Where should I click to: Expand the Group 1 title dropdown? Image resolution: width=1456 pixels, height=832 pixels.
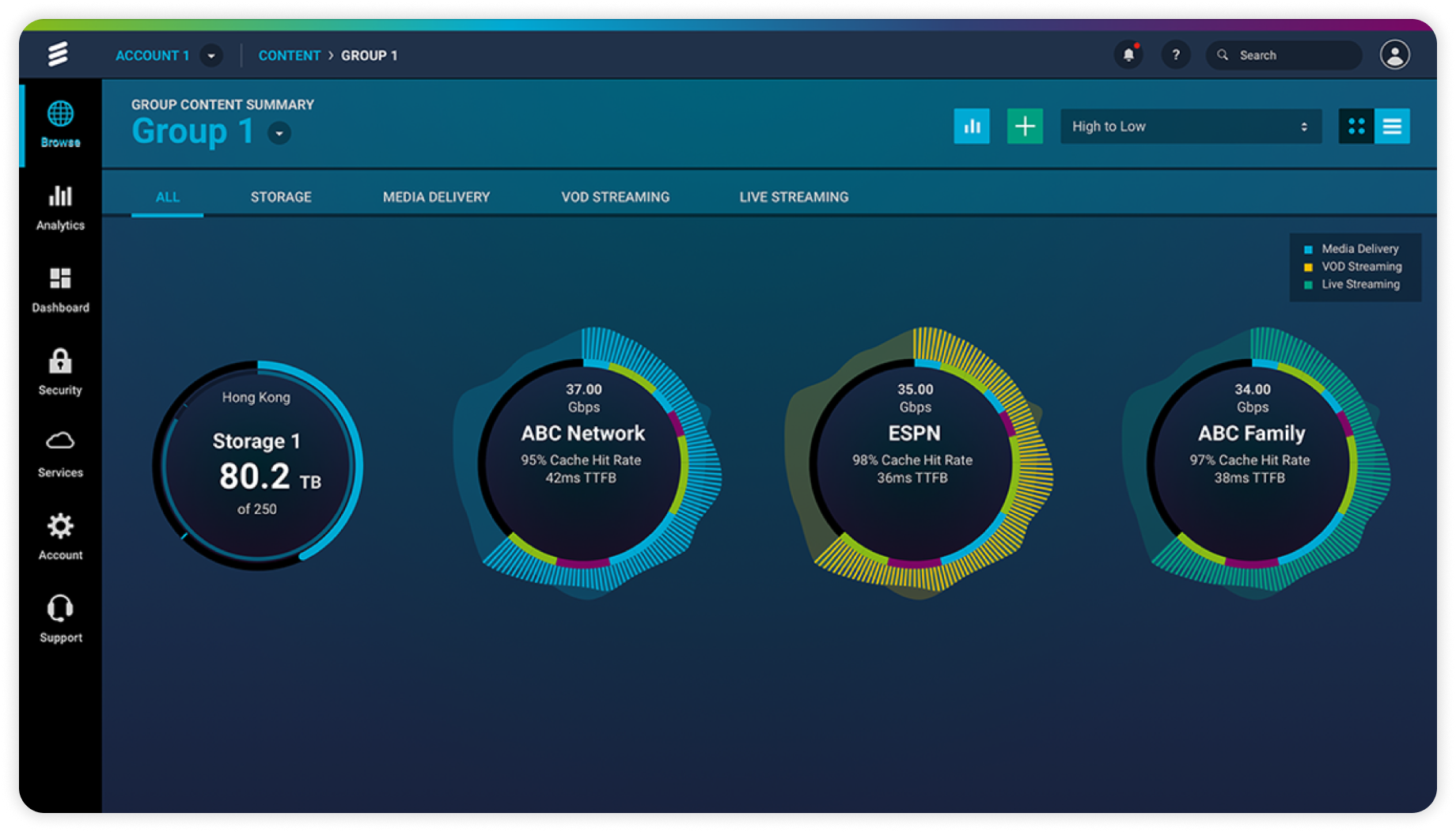(279, 133)
